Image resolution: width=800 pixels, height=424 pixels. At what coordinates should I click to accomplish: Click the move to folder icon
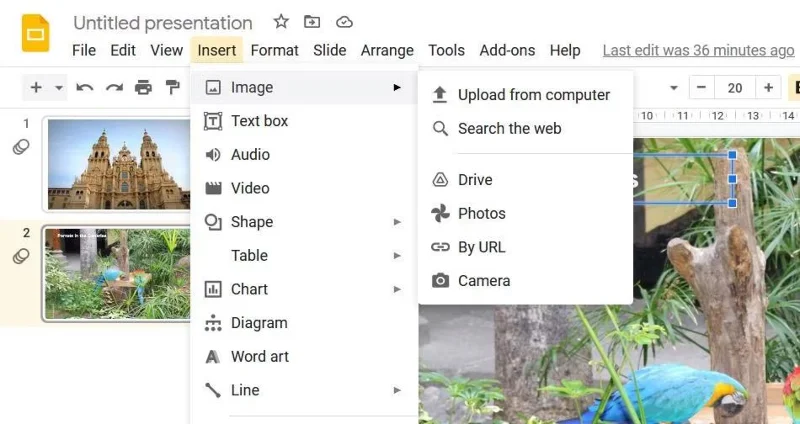pos(312,22)
